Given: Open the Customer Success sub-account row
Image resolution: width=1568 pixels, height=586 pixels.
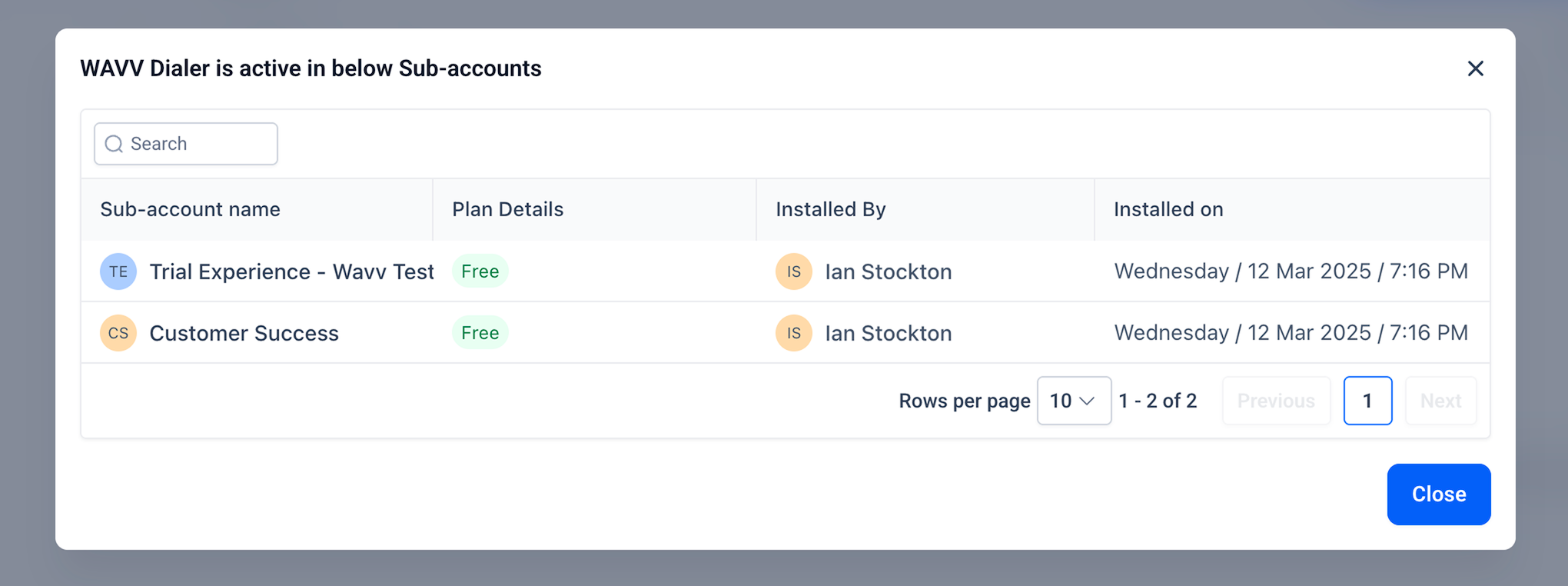Looking at the screenshot, I should pos(786,333).
